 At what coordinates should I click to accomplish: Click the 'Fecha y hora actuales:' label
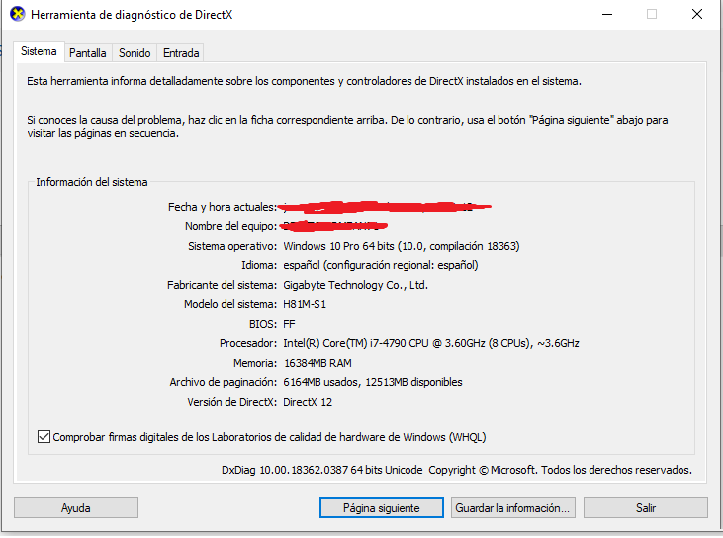[x=223, y=207]
